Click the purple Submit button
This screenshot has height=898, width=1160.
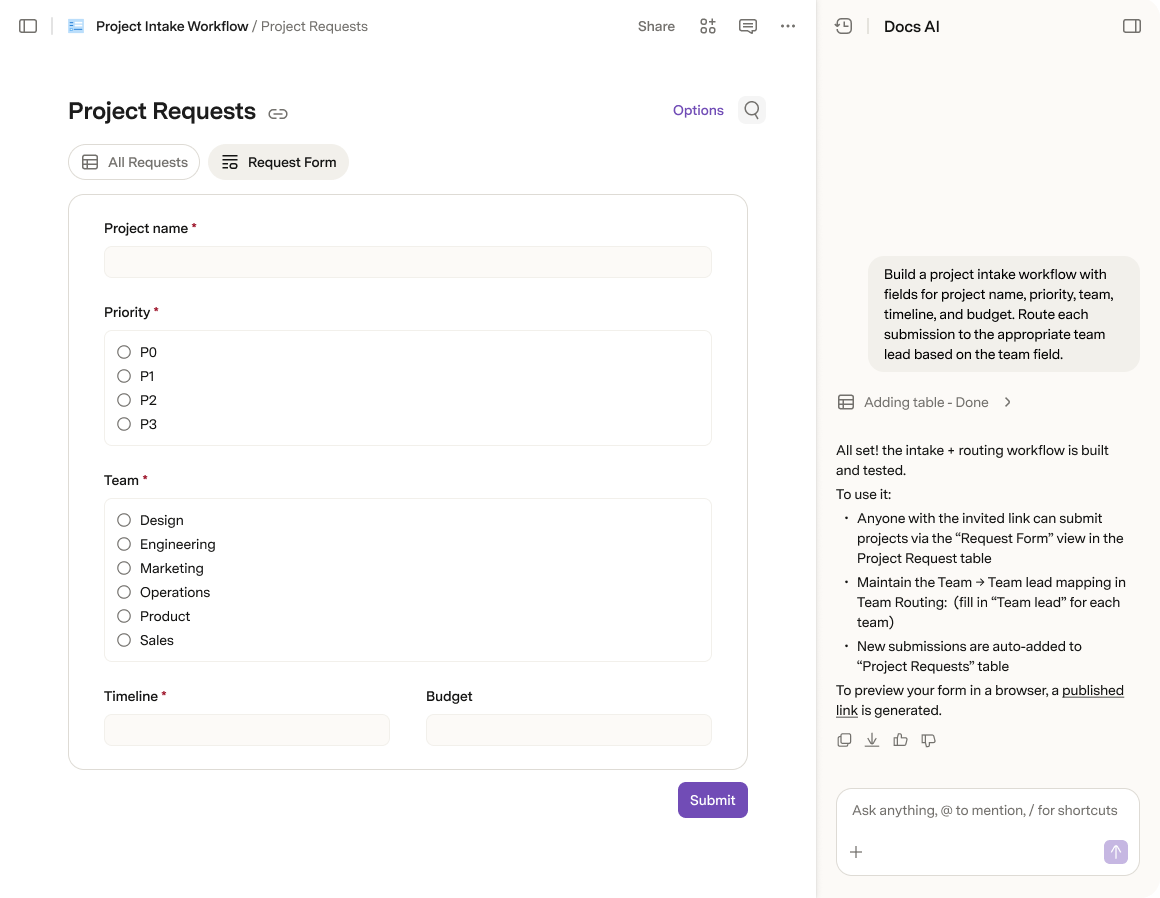coord(712,800)
